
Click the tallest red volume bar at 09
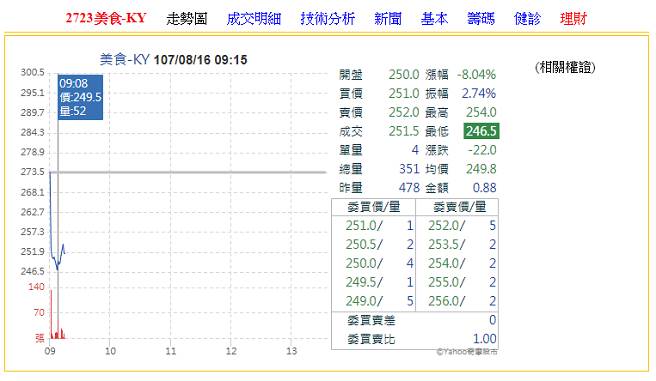[51, 314]
